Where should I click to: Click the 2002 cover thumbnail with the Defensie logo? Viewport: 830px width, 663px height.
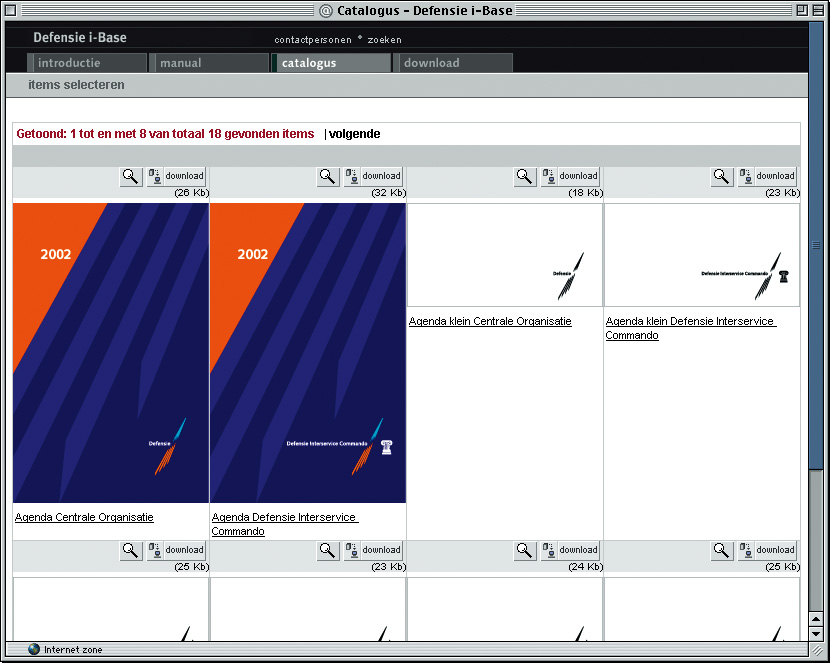click(111, 353)
